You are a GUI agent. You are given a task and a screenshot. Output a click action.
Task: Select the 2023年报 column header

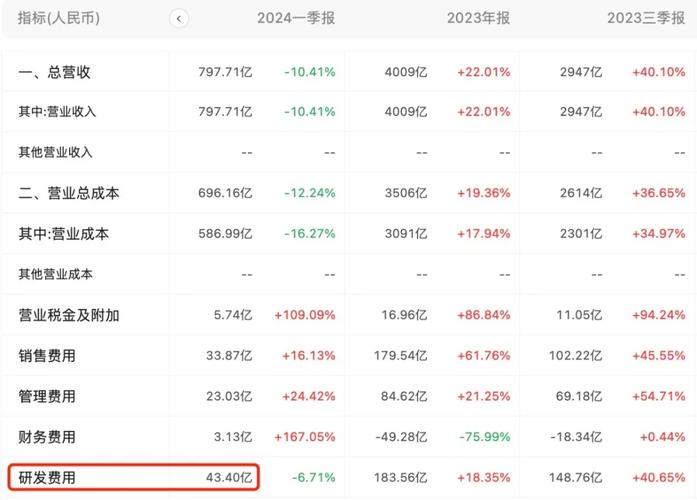point(478,18)
